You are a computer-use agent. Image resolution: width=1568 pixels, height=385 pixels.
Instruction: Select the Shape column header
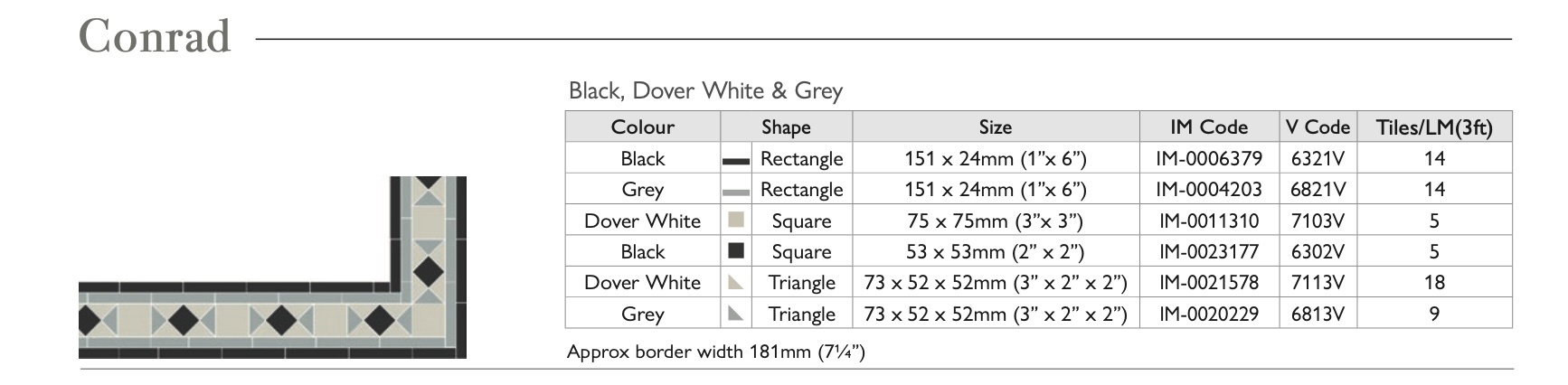click(x=785, y=127)
